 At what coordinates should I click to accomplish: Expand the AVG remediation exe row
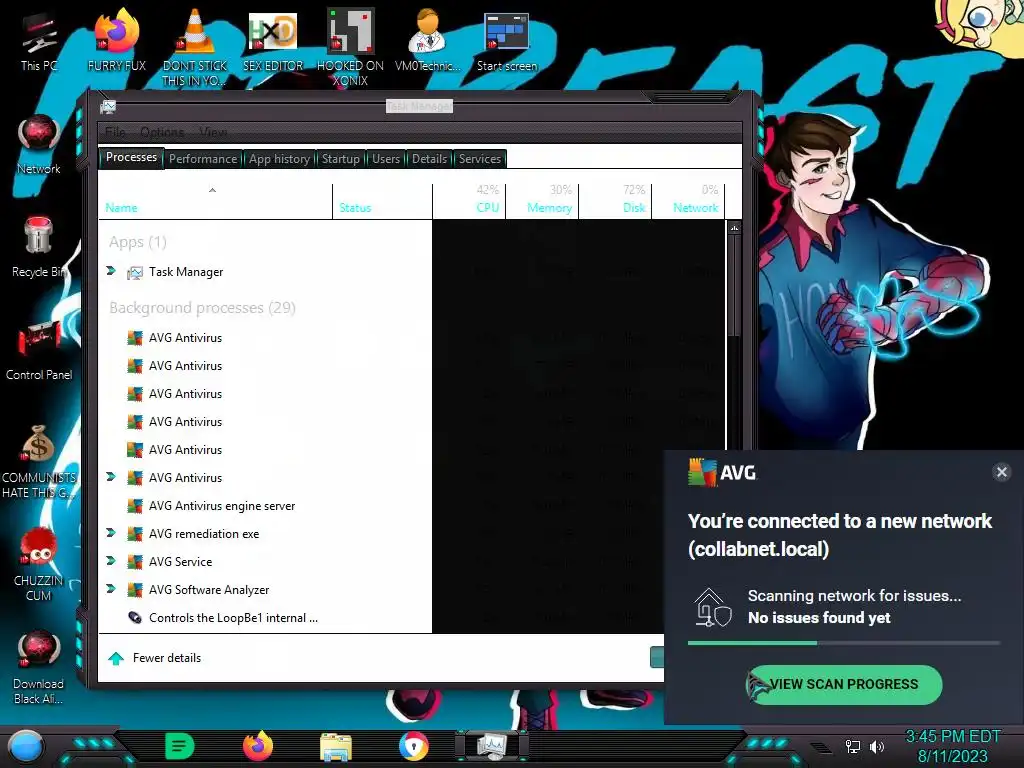[111, 533]
